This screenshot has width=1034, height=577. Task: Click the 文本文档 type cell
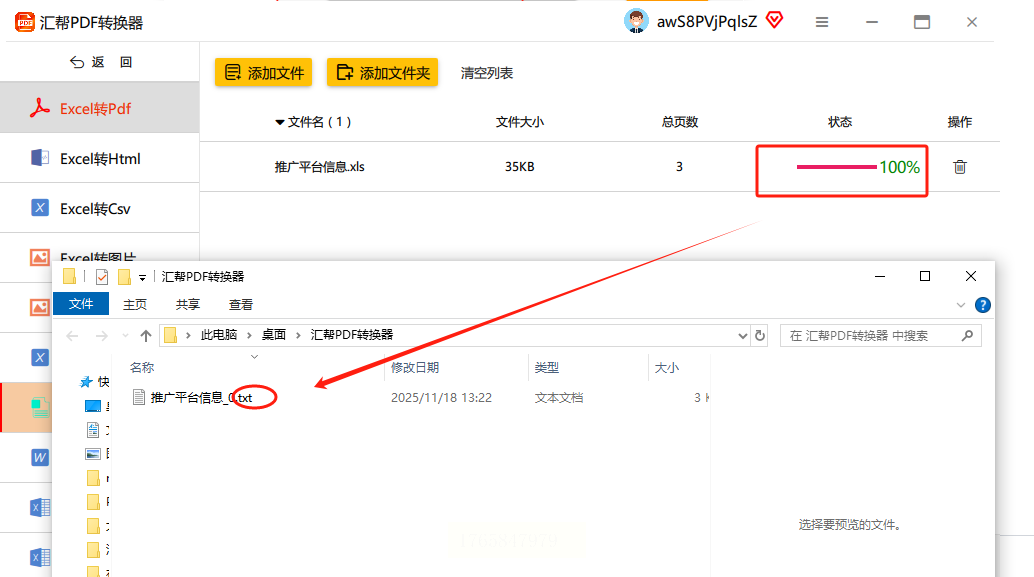click(x=559, y=398)
